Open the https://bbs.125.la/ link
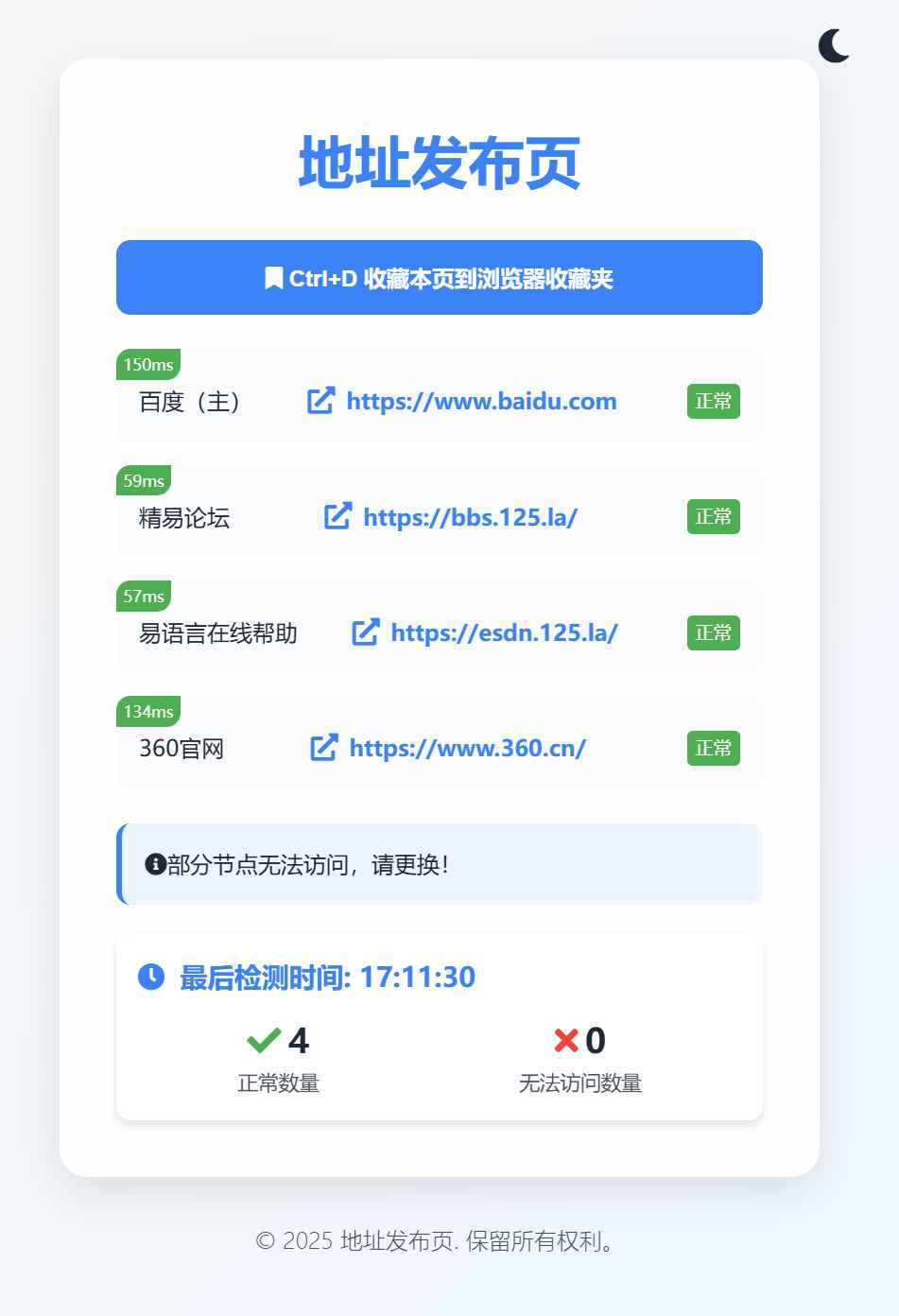Image resolution: width=899 pixels, height=1316 pixels. pos(468,517)
